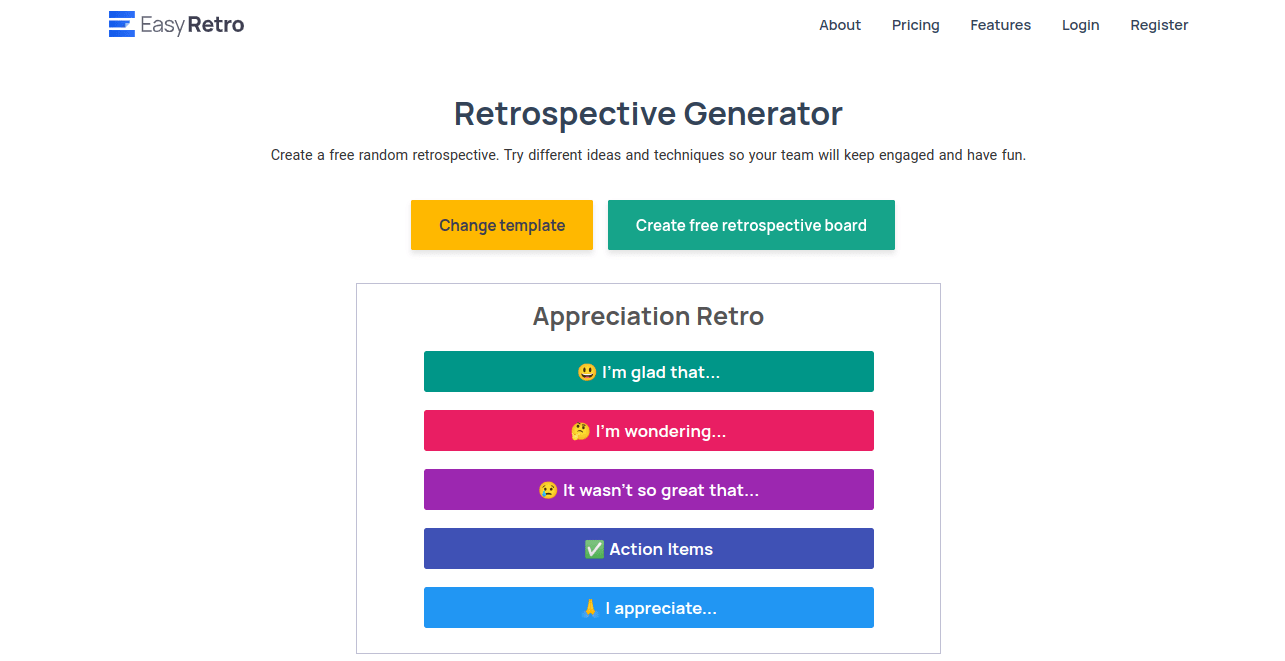The height and width of the screenshot is (661, 1285).
Task: Open Features from the top navigation
Action: point(1000,25)
